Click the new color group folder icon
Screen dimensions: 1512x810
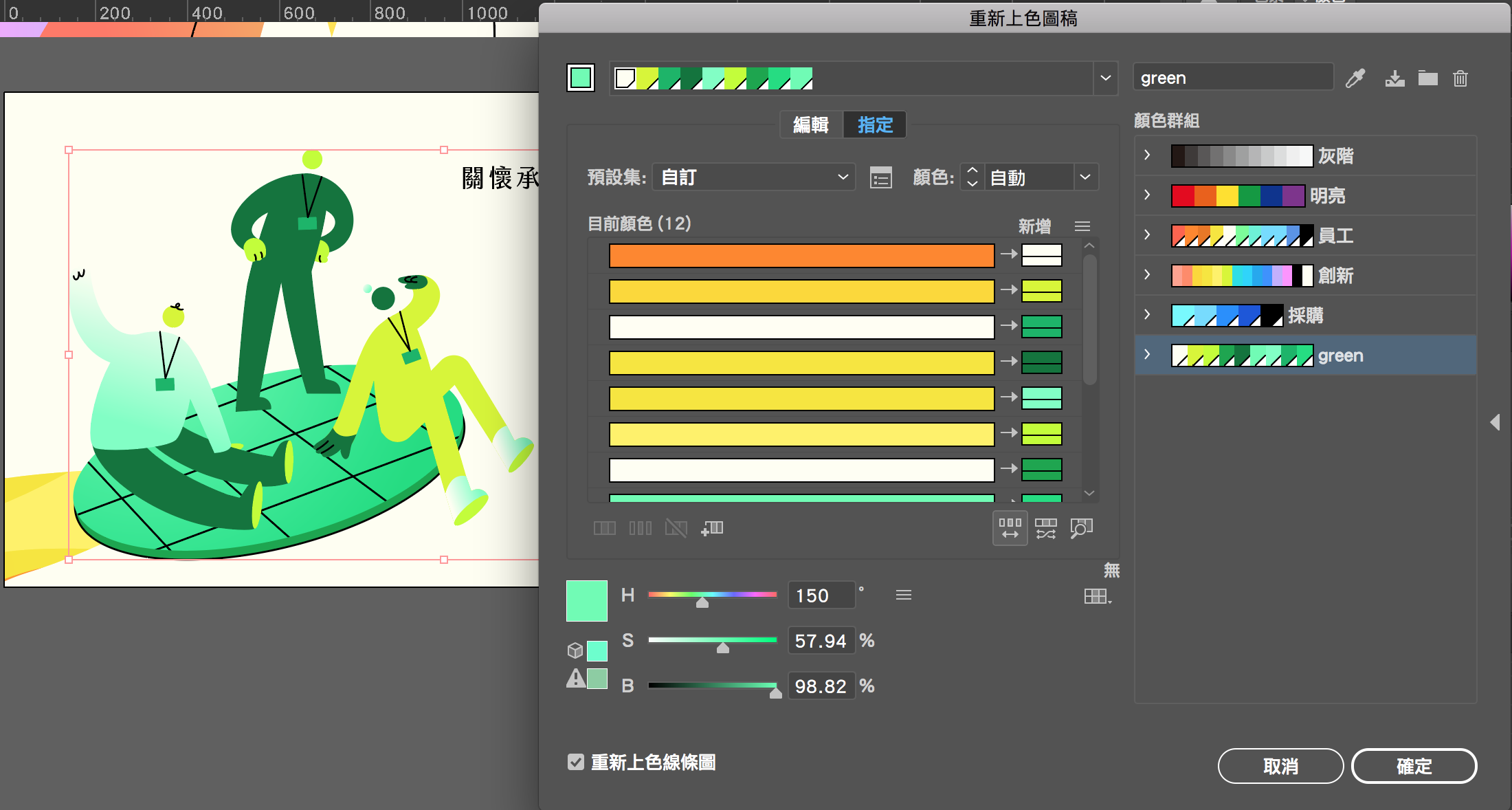click(x=1428, y=78)
